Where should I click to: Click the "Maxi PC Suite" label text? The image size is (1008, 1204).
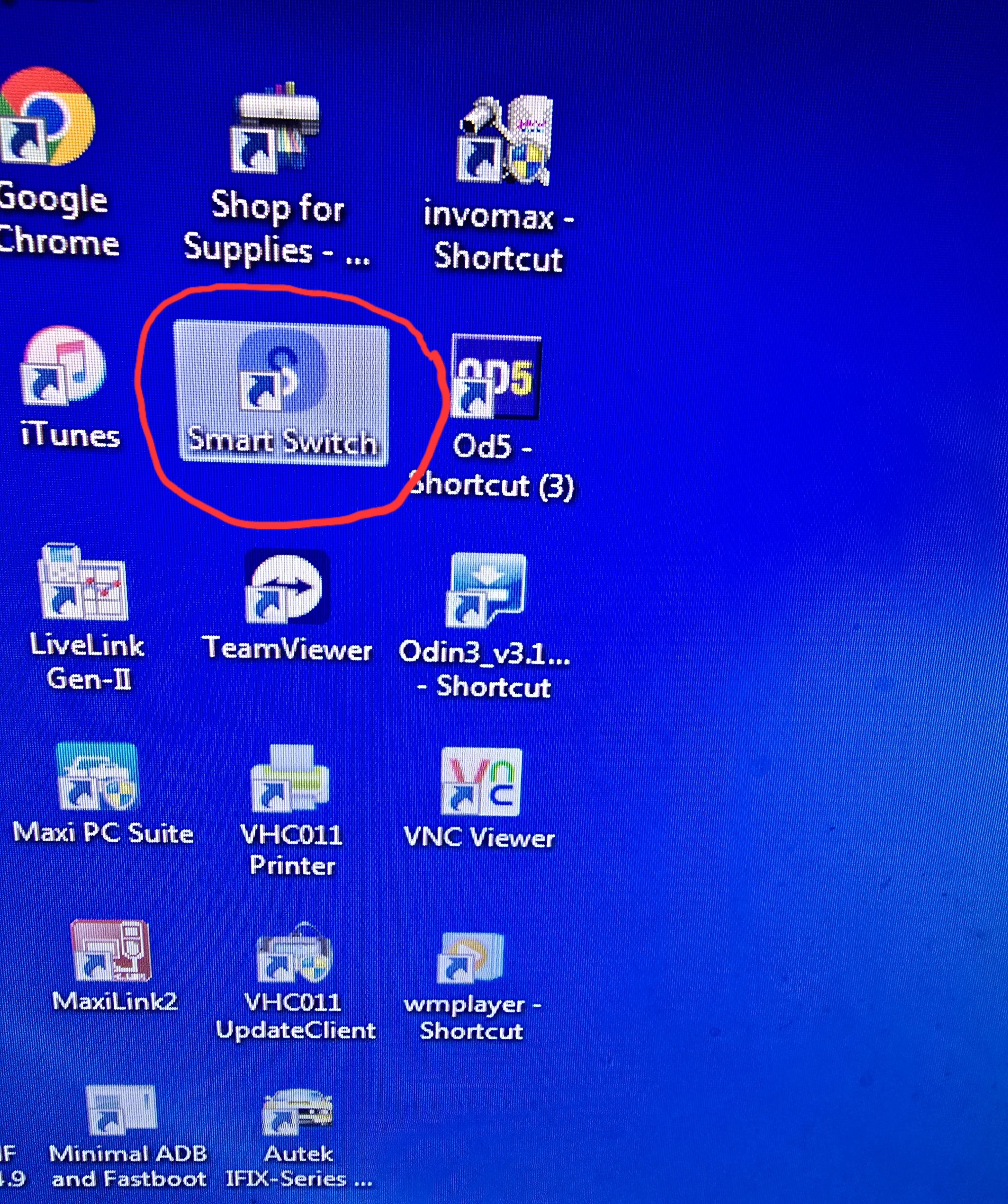click(103, 833)
